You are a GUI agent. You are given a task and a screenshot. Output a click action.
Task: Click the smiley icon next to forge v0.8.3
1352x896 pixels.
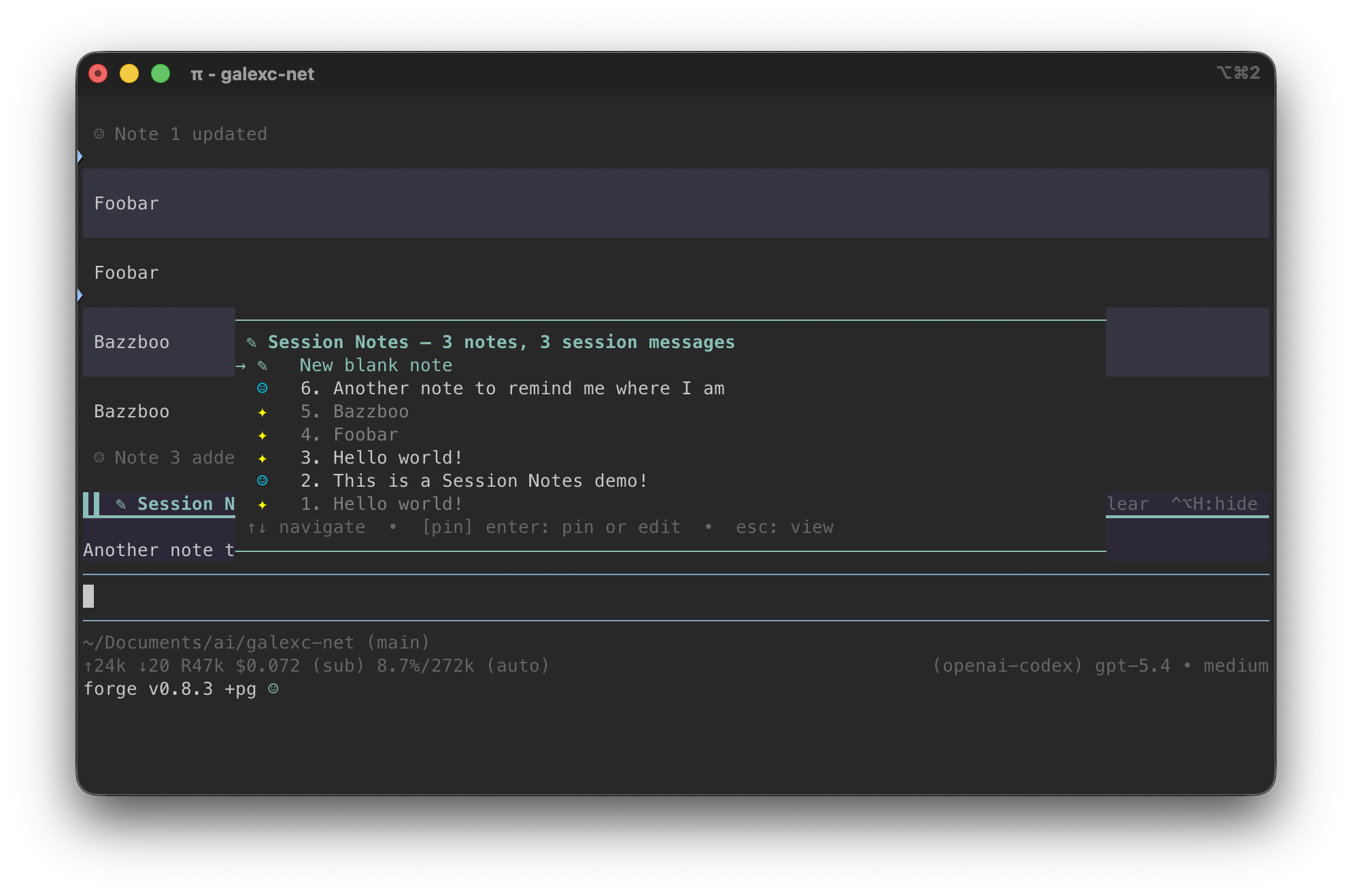pyautogui.click(x=274, y=689)
